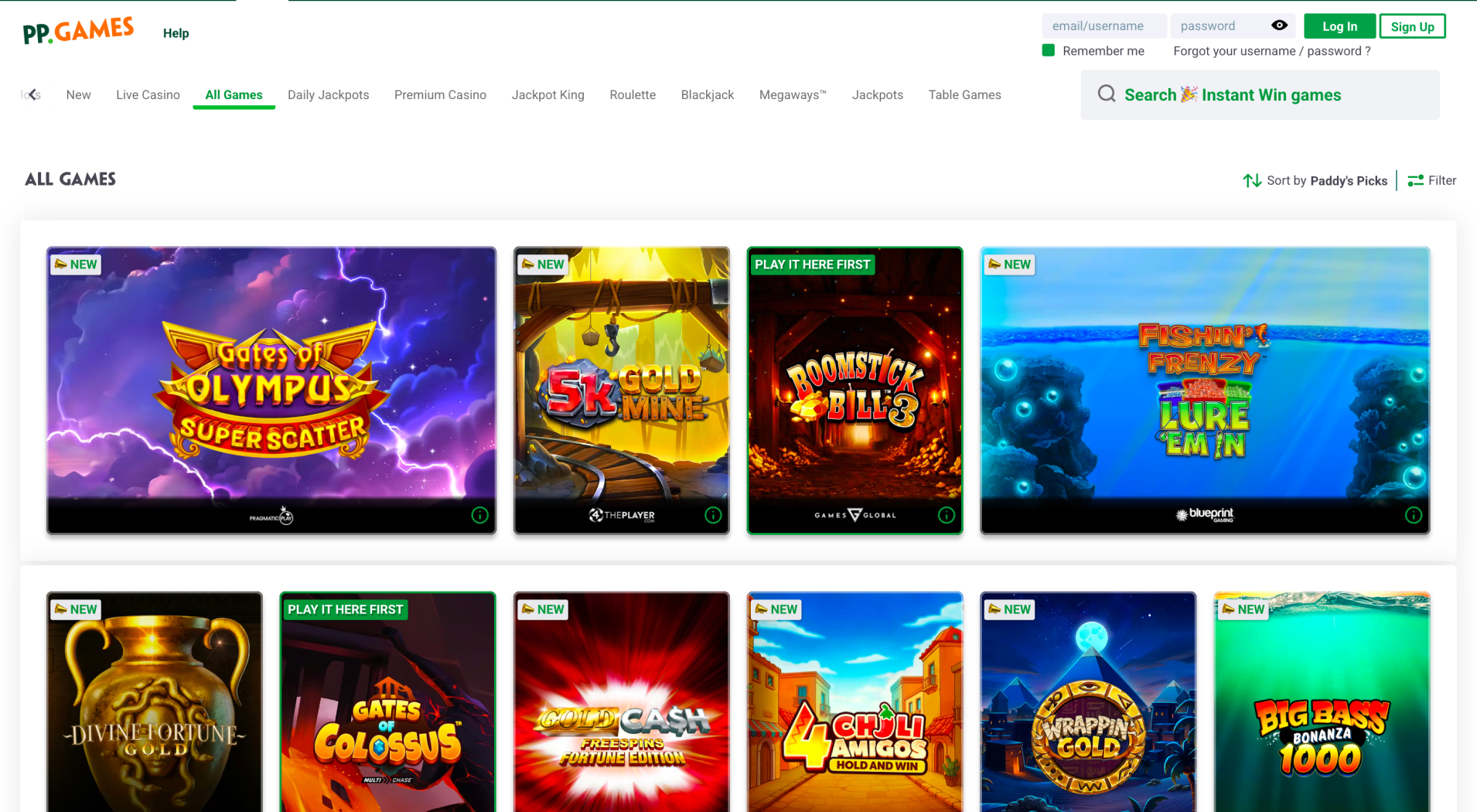This screenshot has height=812, width=1477.
Task: Open Divine Fortune Gold game
Action: click(155, 702)
